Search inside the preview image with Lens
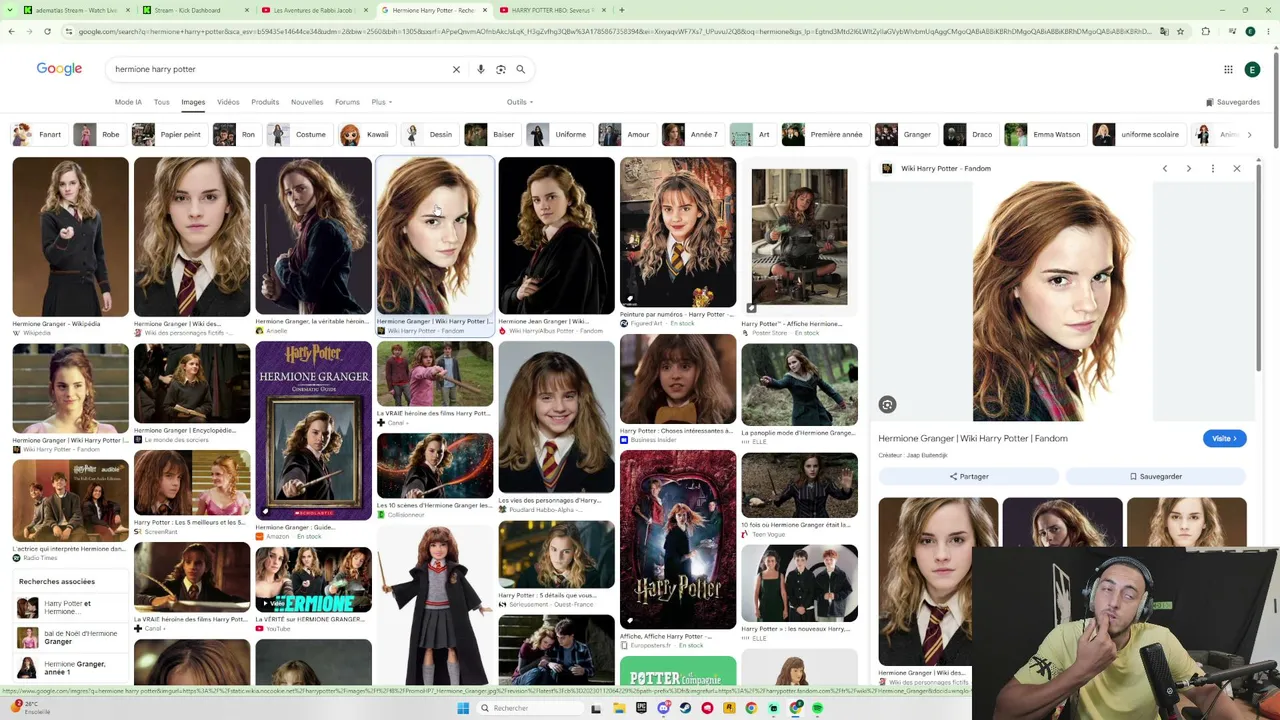Image resolution: width=1280 pixels, height=720 pixels. pos(887,405)
